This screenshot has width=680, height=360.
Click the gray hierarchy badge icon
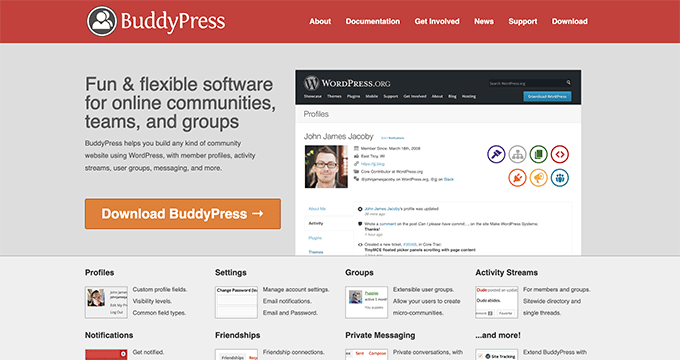[517, 154]
